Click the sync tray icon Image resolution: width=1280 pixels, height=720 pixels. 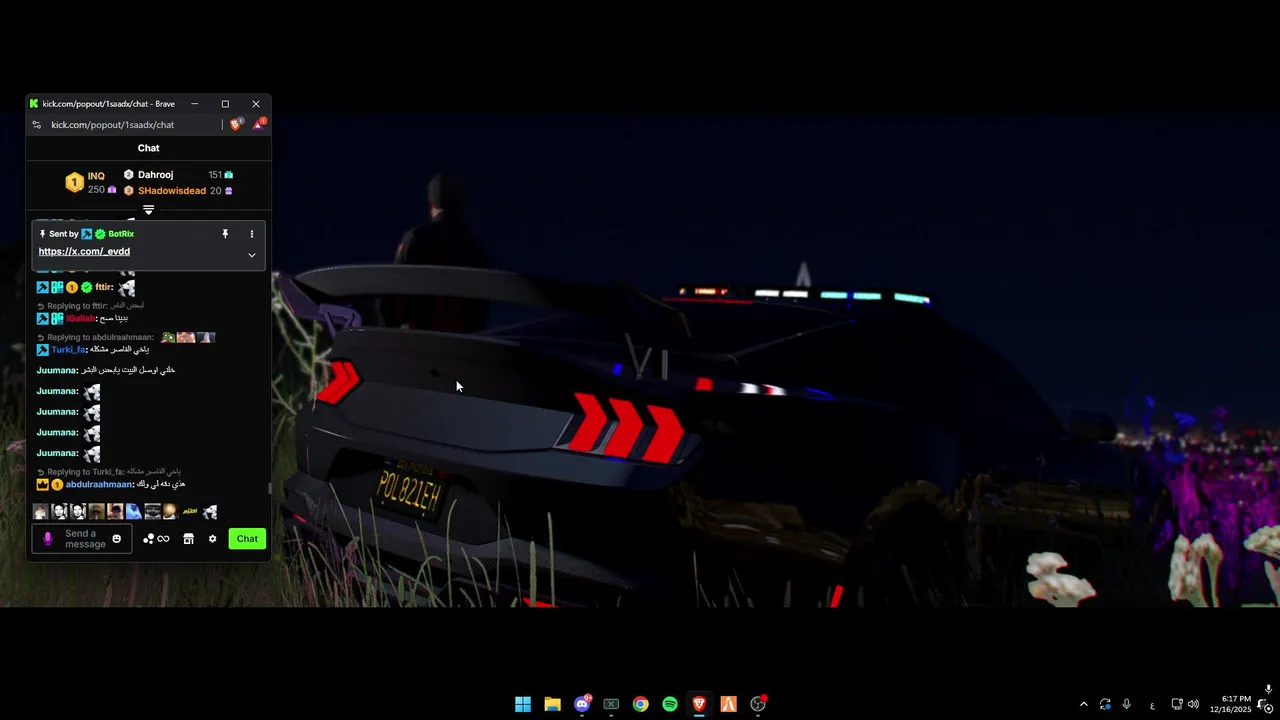(x=1105, y=705)
